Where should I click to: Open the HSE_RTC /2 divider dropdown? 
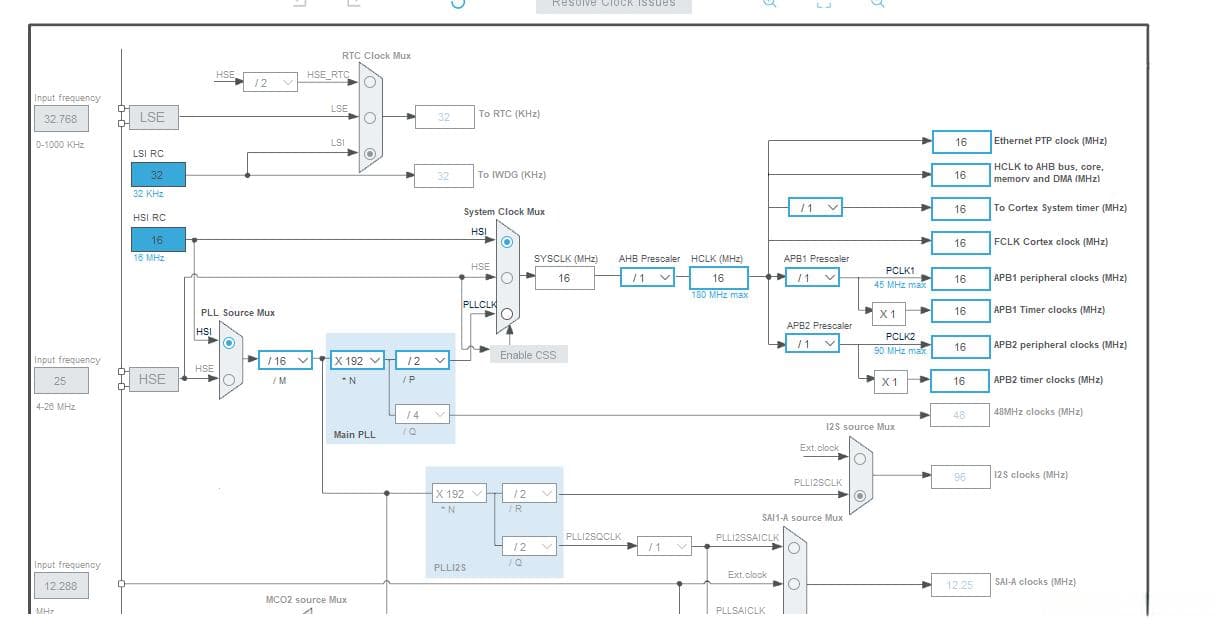coord(271,82)
